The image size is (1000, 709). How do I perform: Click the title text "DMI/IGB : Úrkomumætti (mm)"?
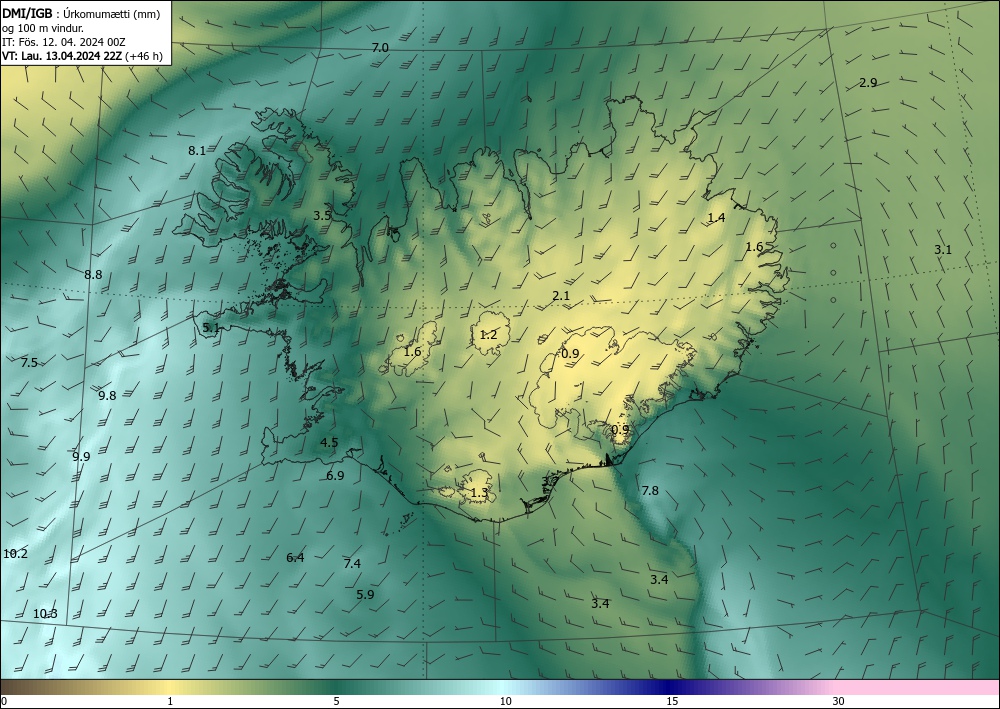pos(80,14)
